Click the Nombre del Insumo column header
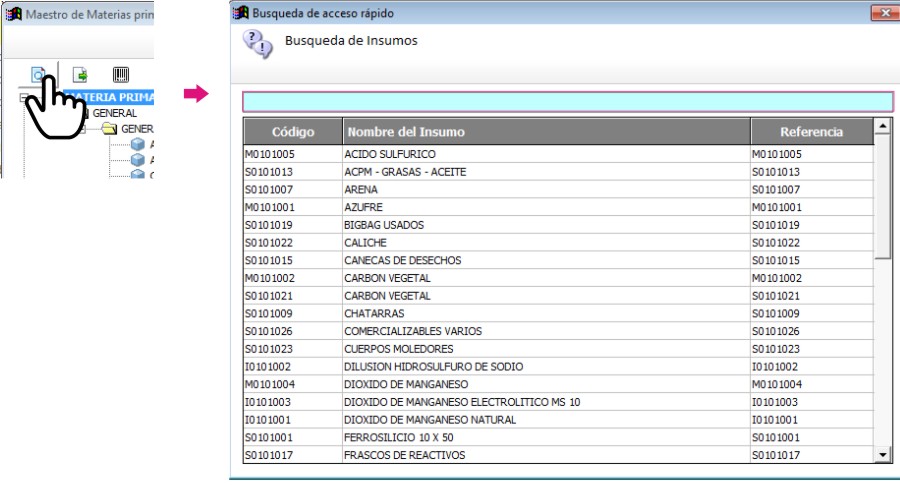 click(546, 131)
